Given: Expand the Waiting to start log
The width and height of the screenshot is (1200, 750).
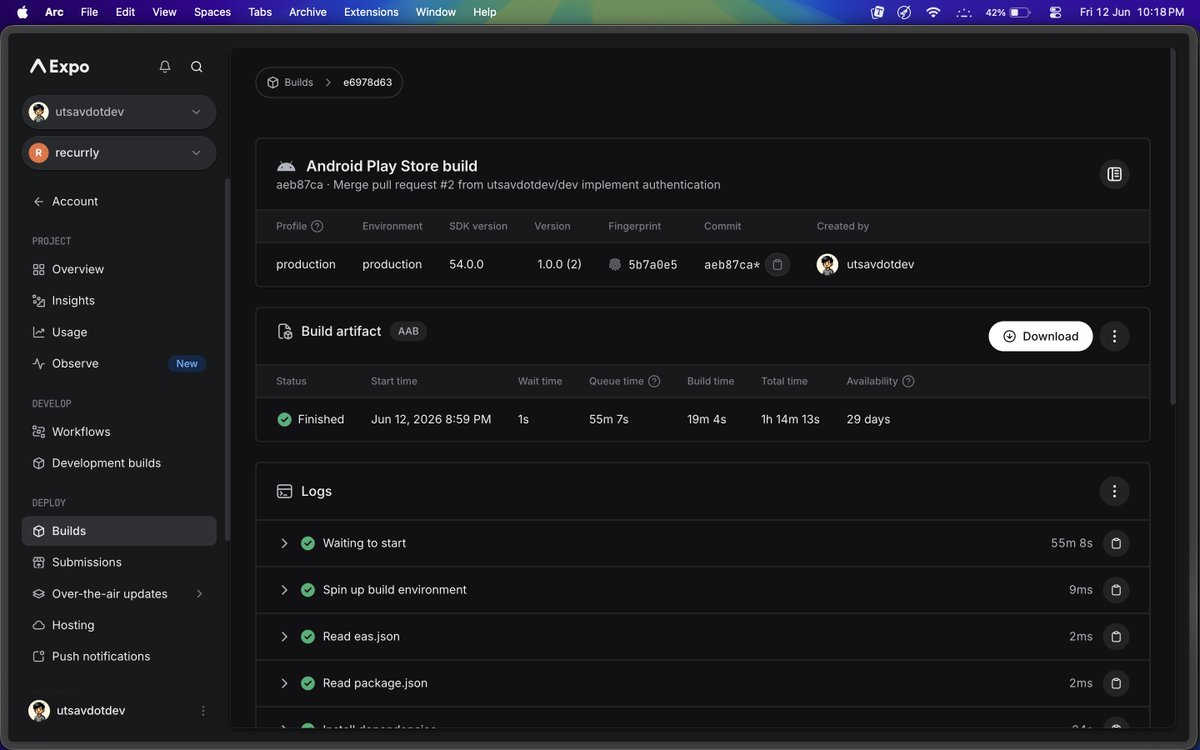Looking at the screenshot, I should point(284,543).
